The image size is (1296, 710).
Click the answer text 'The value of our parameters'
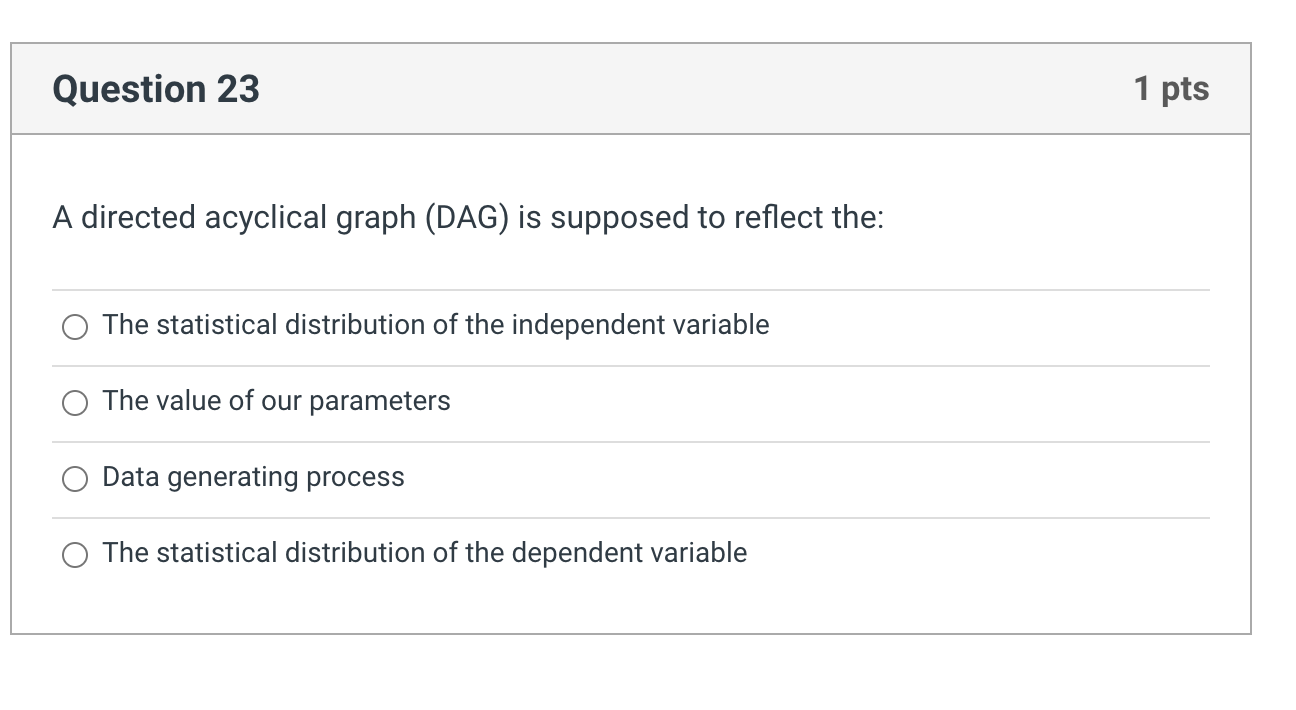pyautogui.click(x=276, y=401)
